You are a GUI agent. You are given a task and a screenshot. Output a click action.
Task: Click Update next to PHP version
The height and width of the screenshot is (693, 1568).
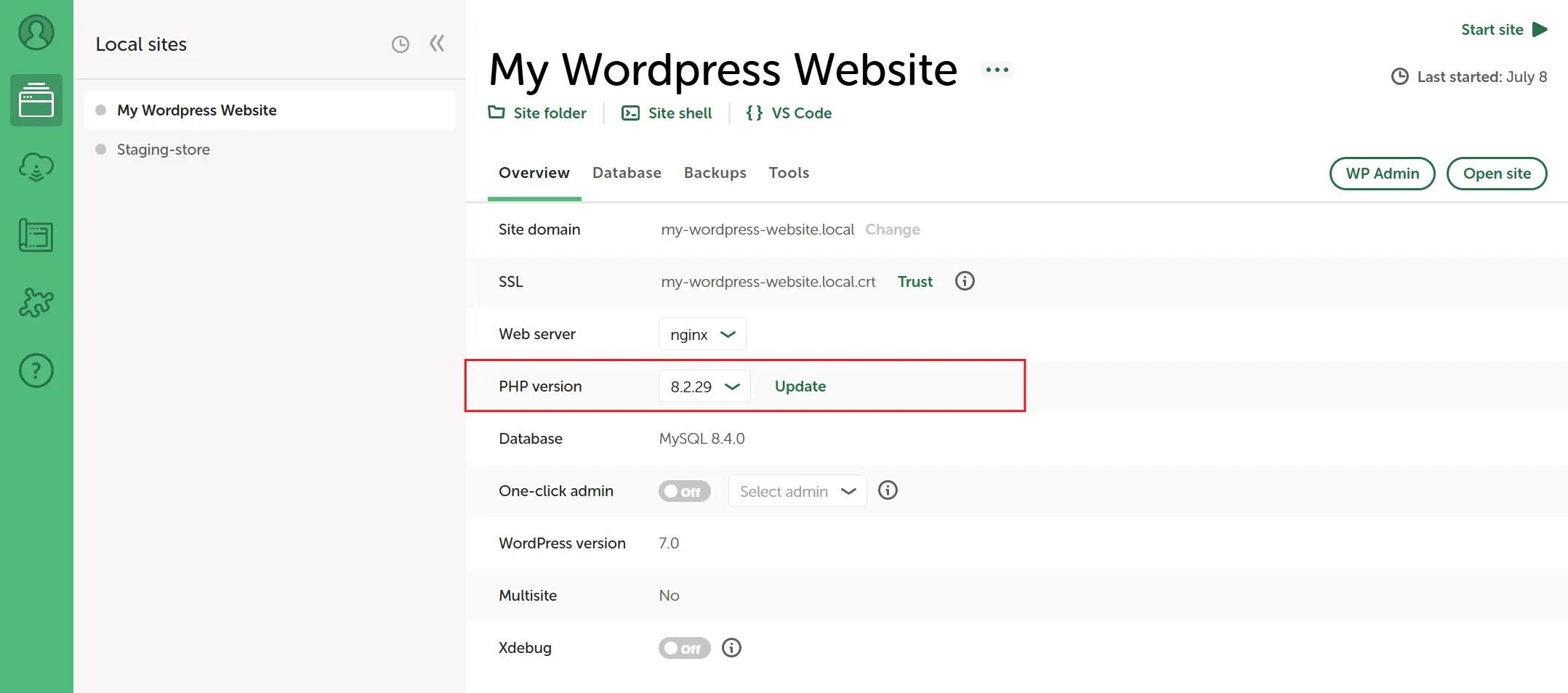coord(800,386)
